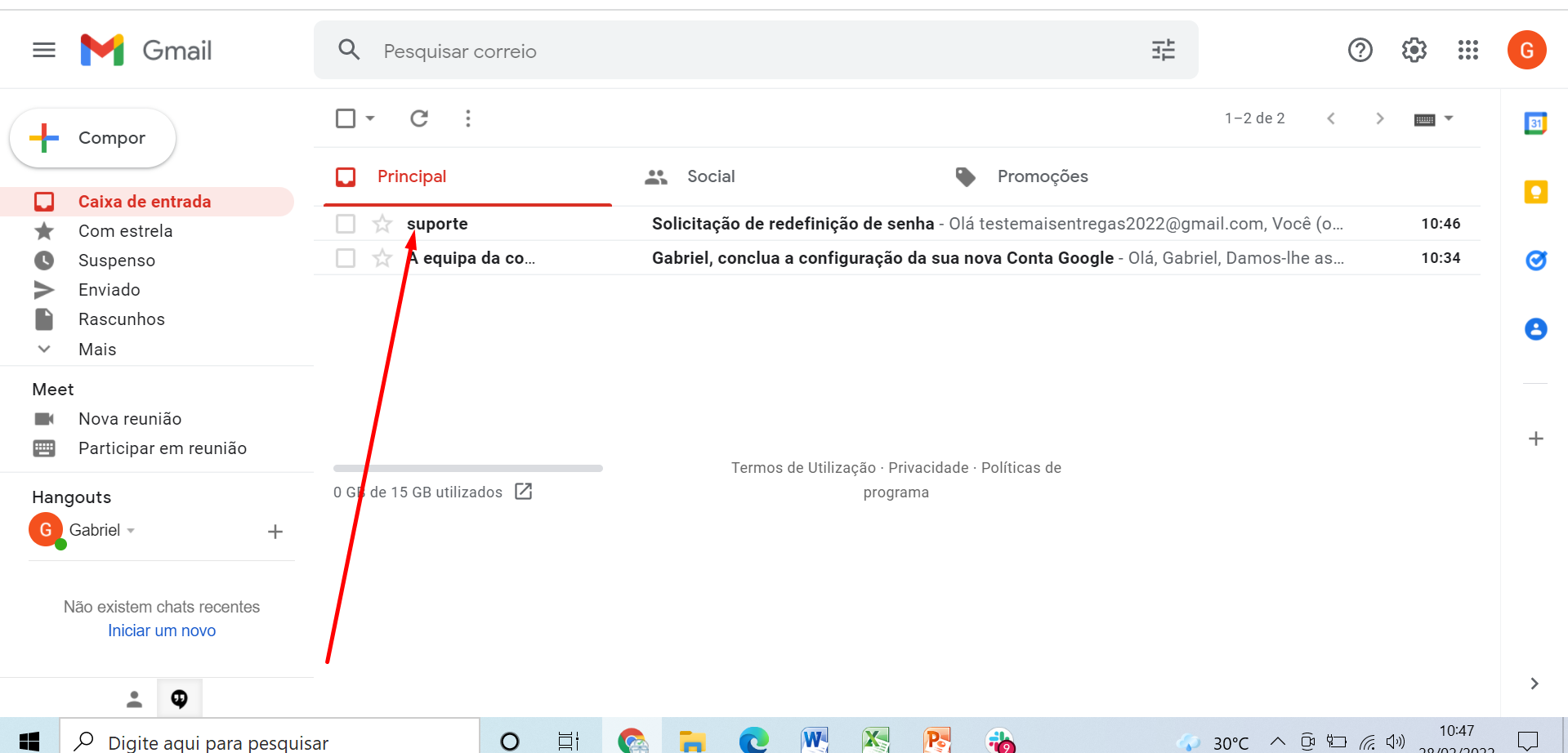Select the suporte email checkbox
This screenshot has width=1568, height=753.
click(x=346, y=224)
